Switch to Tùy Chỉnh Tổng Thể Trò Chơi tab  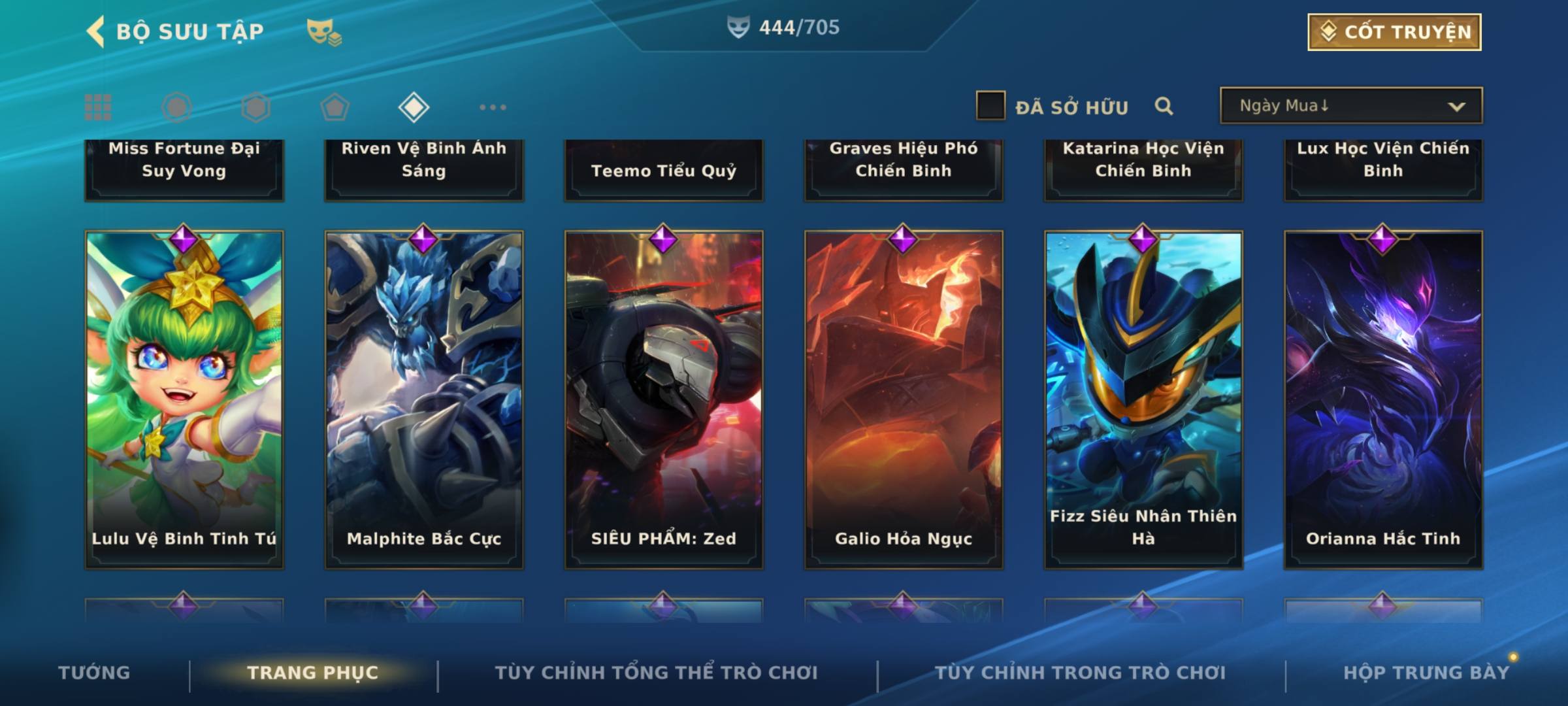click(656, 673)
